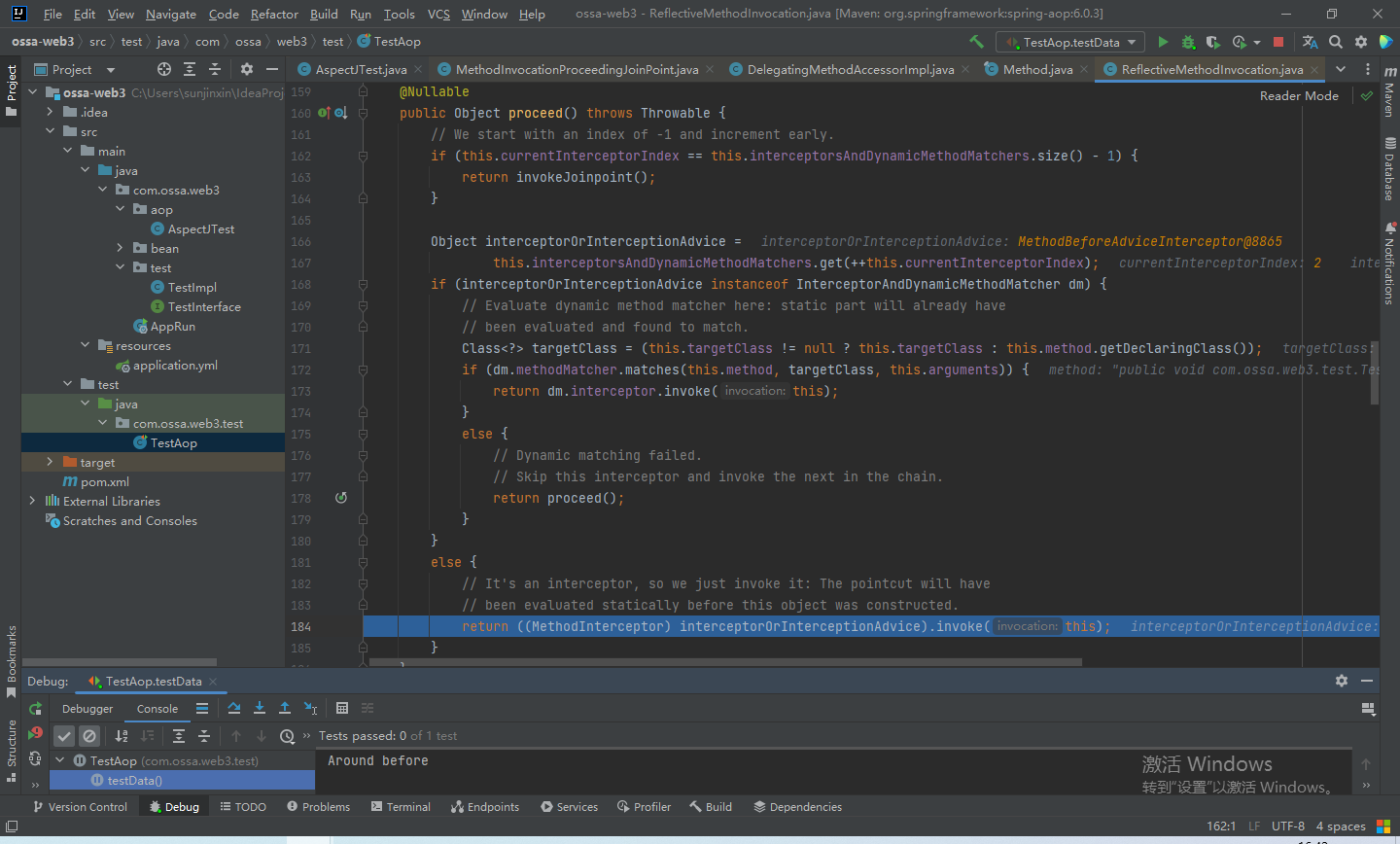The width and height of the screenshot is (1400, 844).
Task: Open IDE settings gear in the top toolbar
Action: [1361, 42]
